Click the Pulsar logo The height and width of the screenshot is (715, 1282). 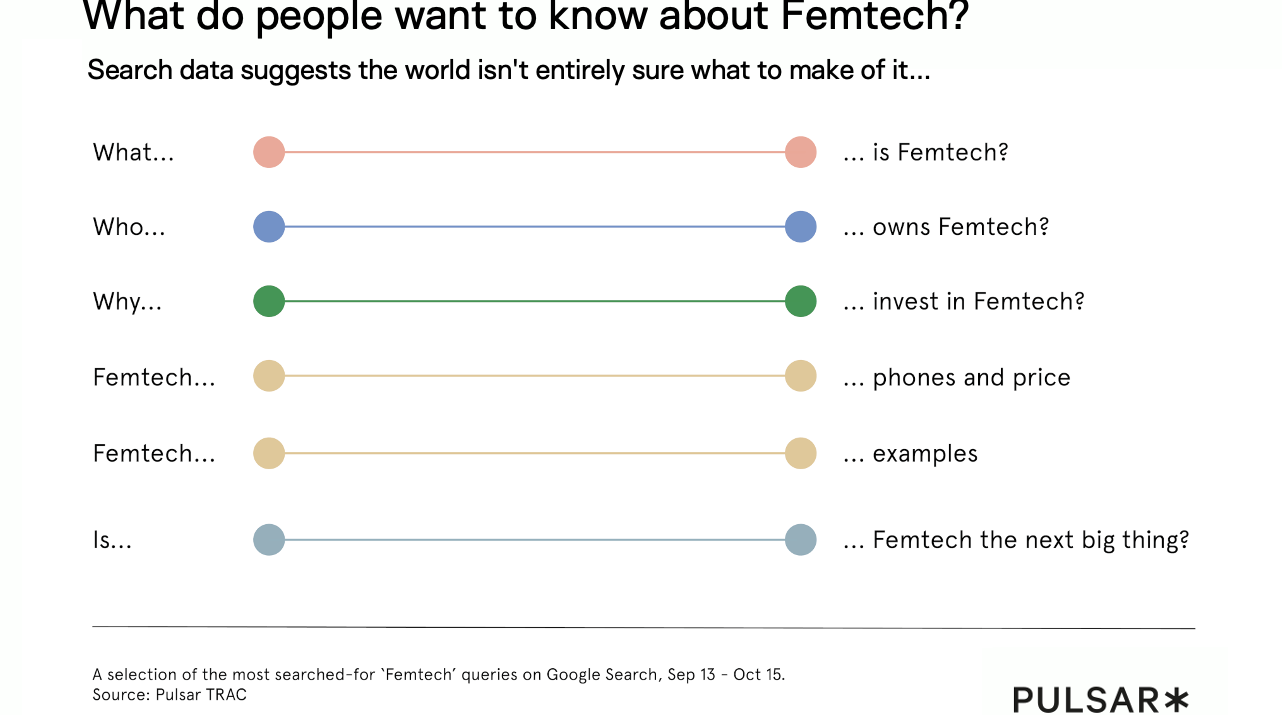tap(1101, 699)
